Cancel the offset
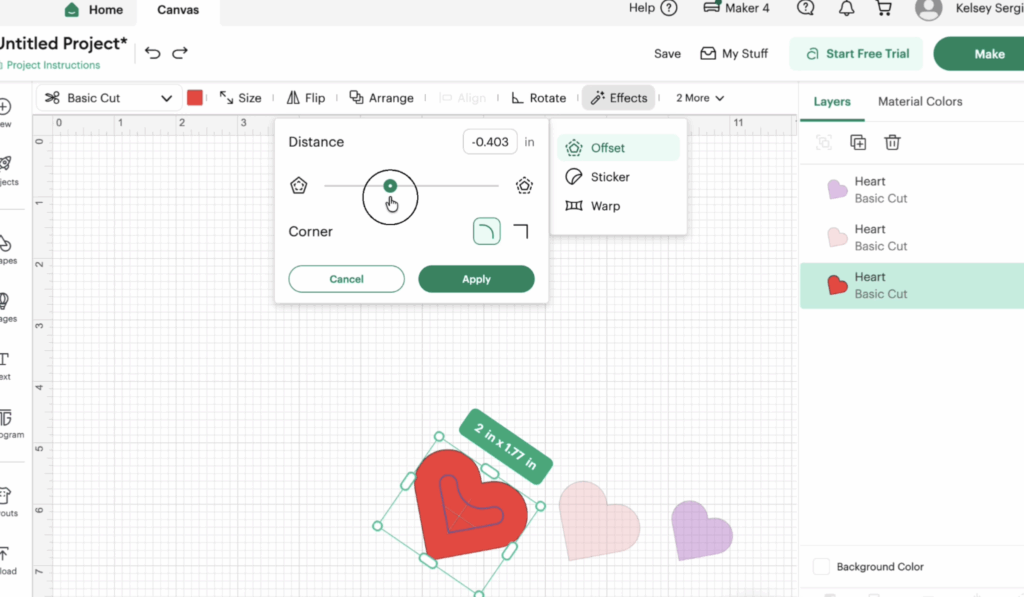The height and width of the screenshot is (597, 1024). pyautogui.click(x=346, y=279)
